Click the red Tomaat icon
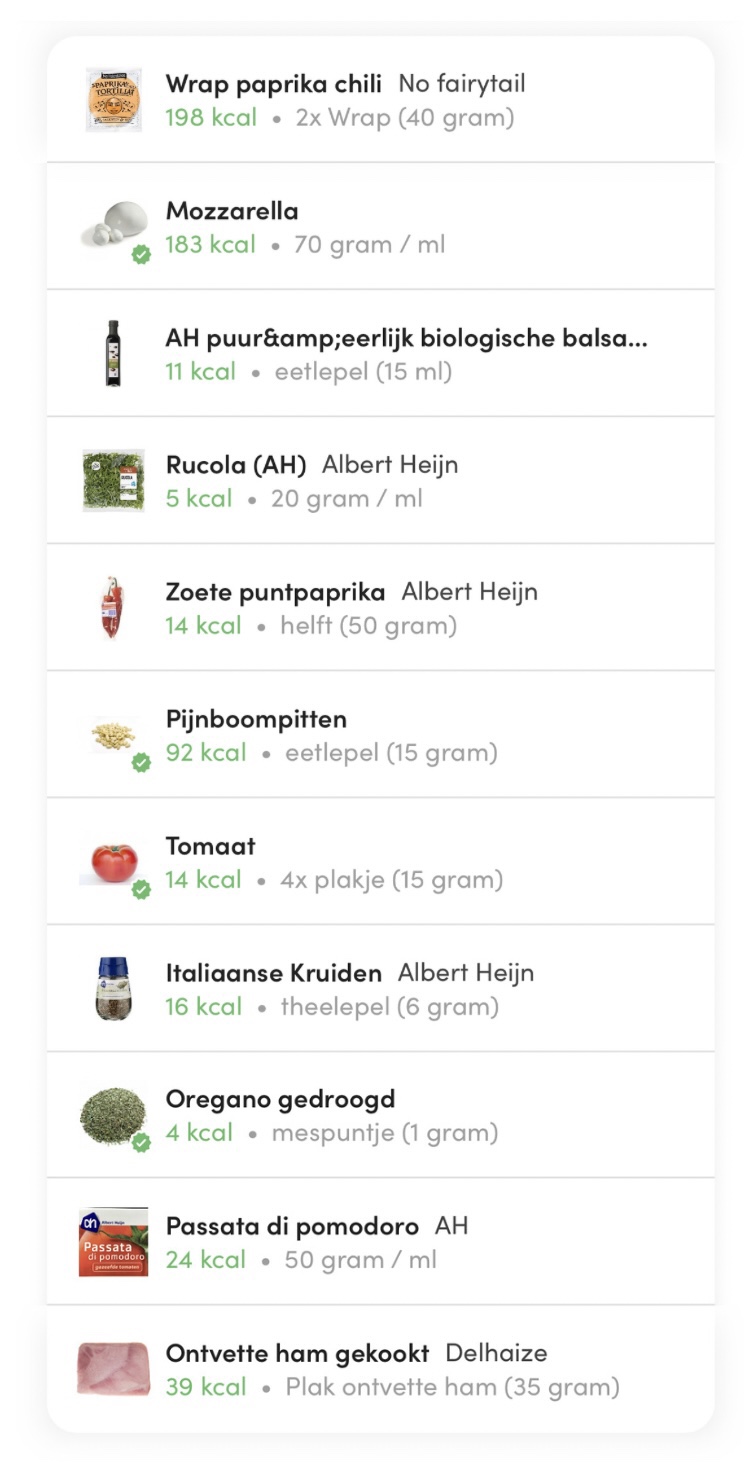 click(113, 863)
